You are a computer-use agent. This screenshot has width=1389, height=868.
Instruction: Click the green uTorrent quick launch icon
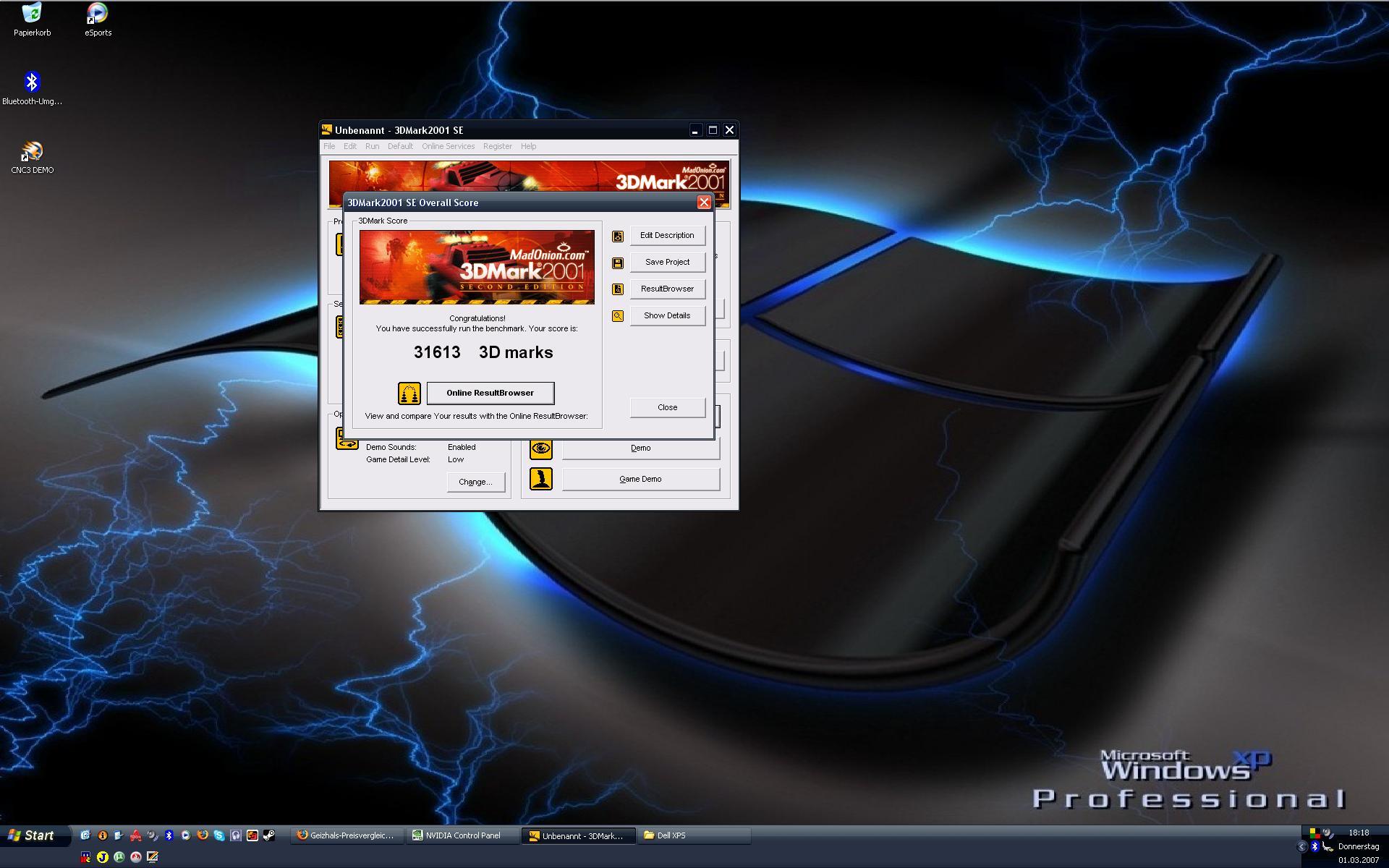[x=119, y=857]
